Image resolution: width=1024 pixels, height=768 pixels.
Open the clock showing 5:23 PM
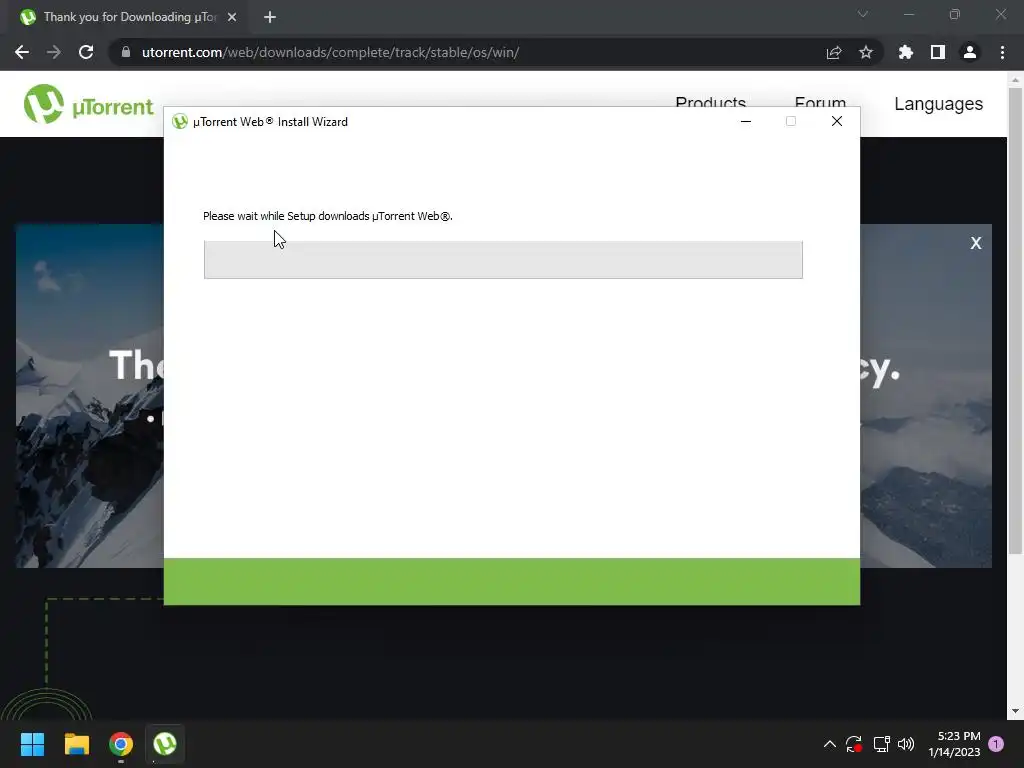pos(954,744)
